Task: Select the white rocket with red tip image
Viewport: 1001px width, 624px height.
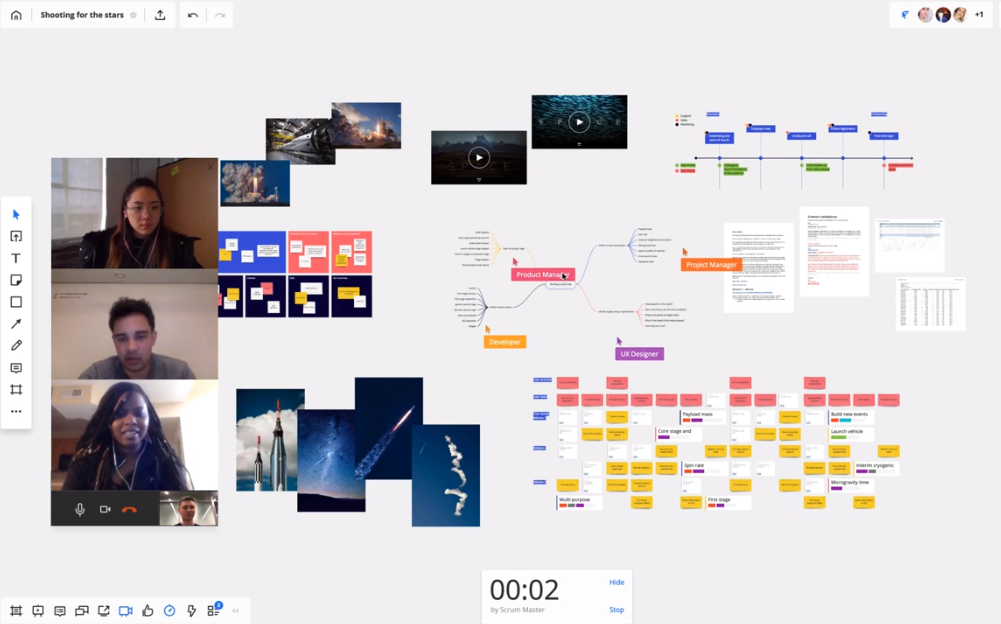Action: [x=270, y=440]
